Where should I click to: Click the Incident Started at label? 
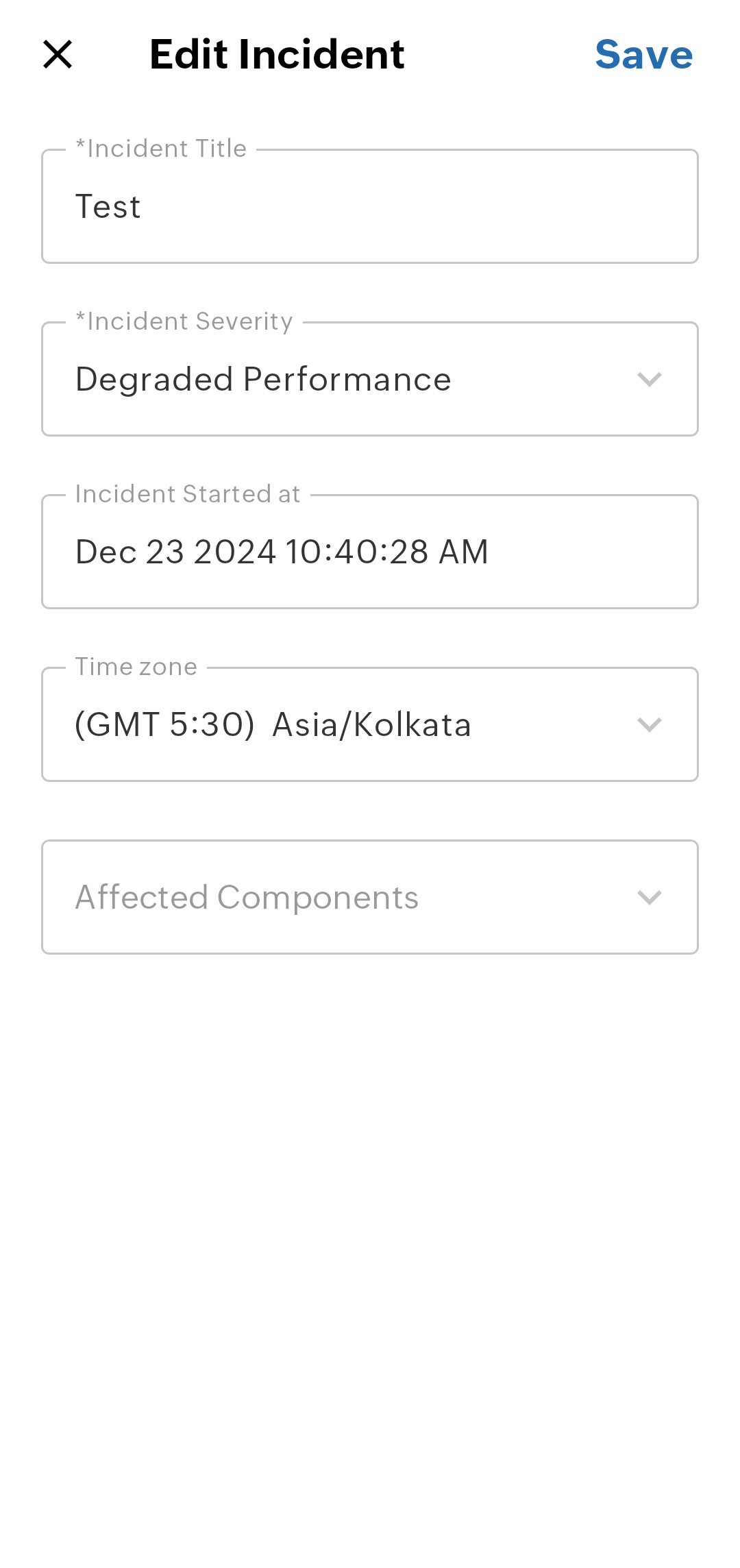click(x=188, y=494)
